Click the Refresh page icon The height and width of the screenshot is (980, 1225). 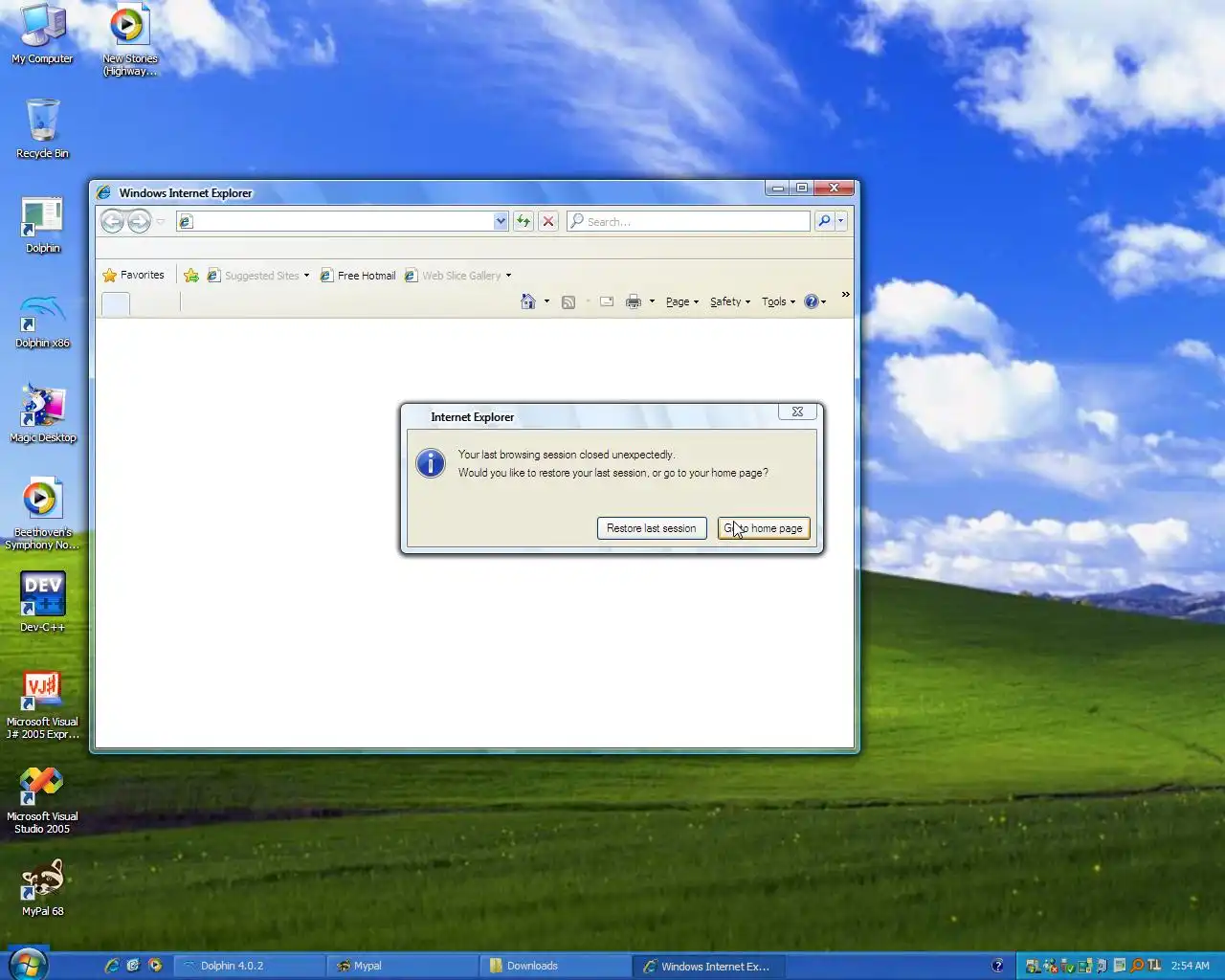tap(523, 221)
